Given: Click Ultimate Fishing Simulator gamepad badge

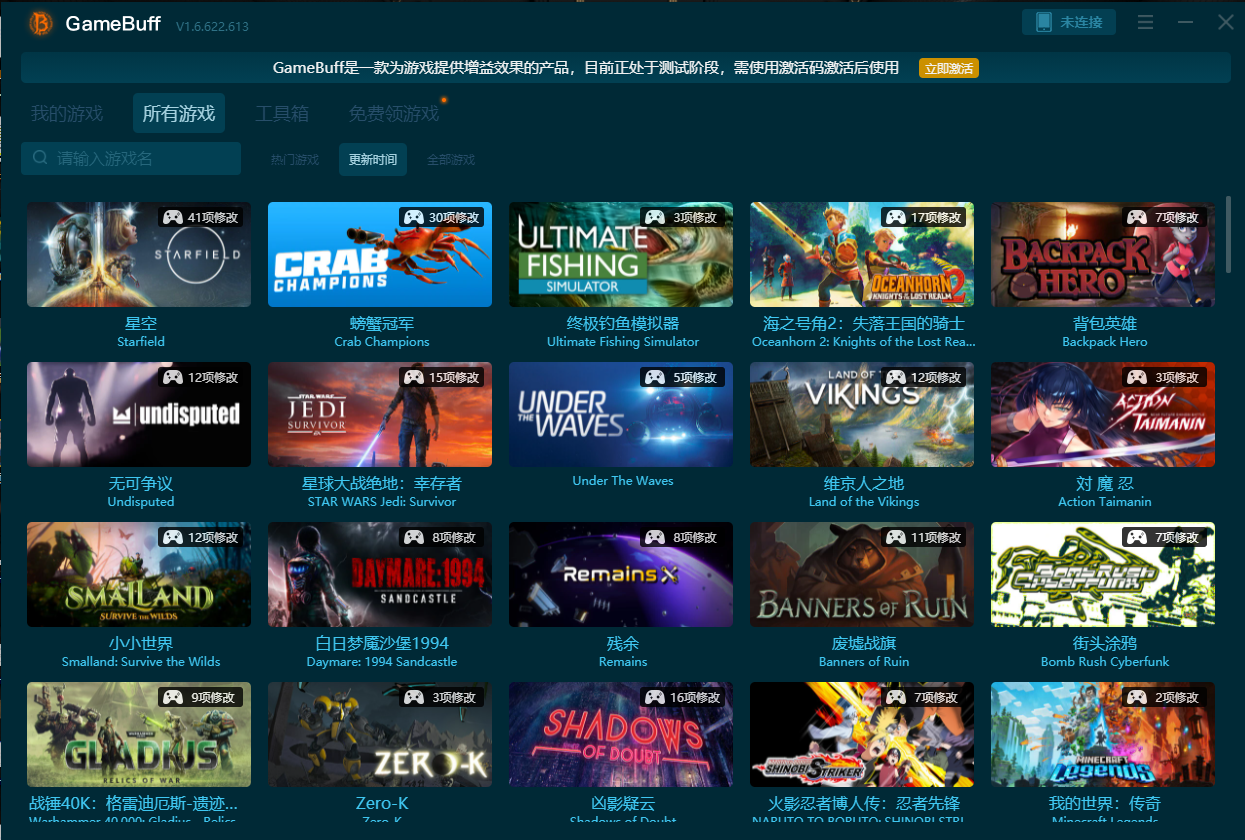Looking at the screenshot, I should click(x=683, y=217).
